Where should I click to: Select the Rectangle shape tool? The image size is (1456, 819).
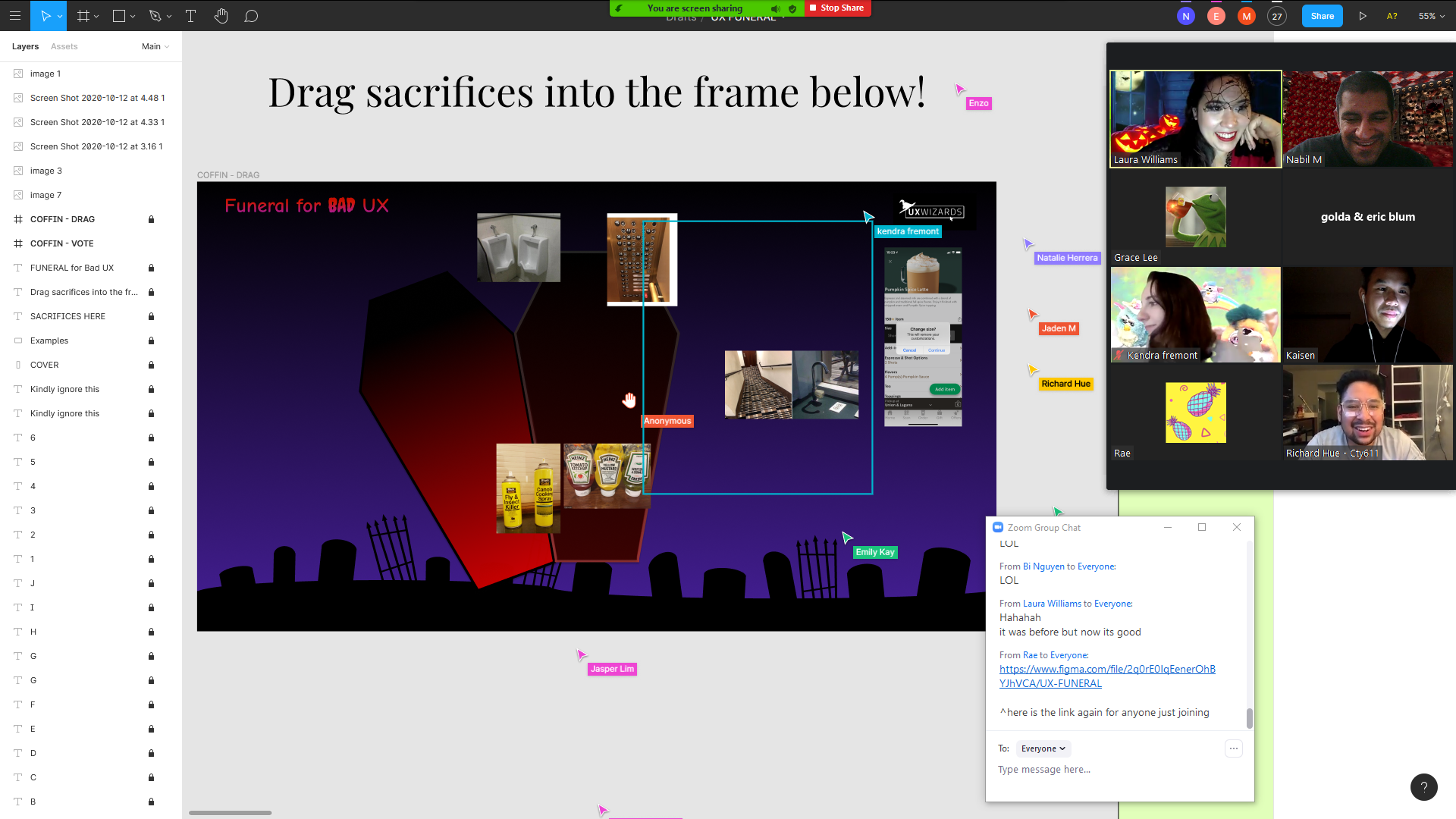point(119,16)
